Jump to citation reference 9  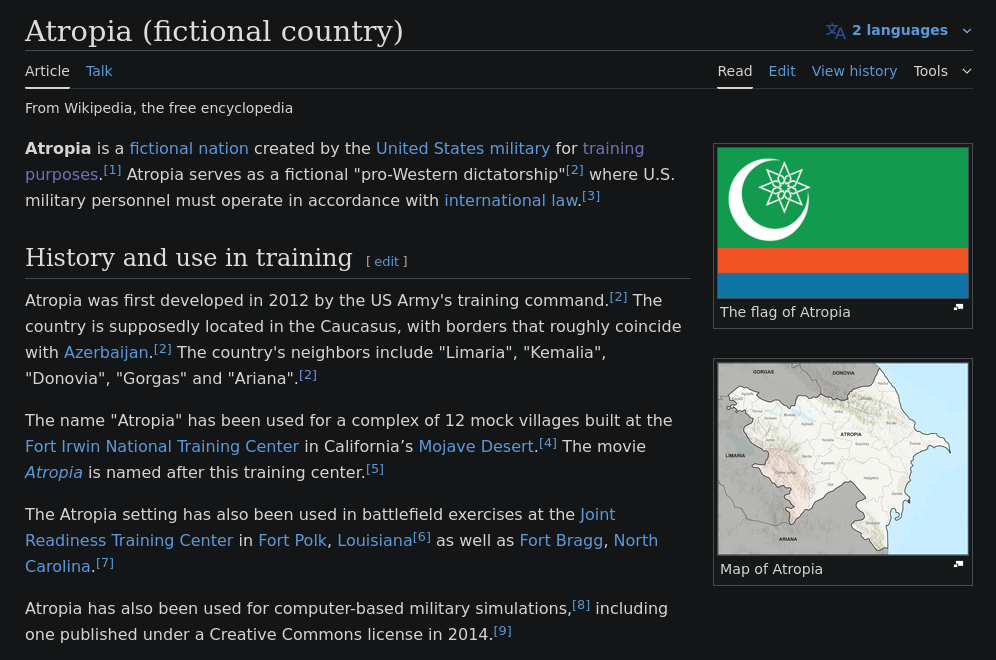coord(502,631)
